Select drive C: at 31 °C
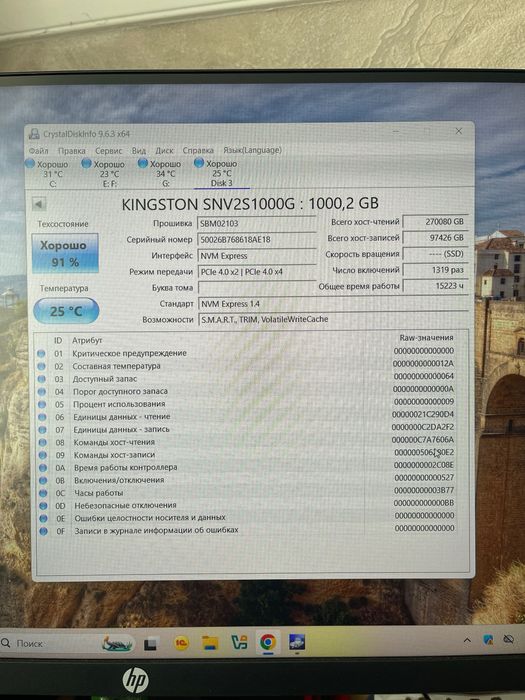 coord(47,174)
